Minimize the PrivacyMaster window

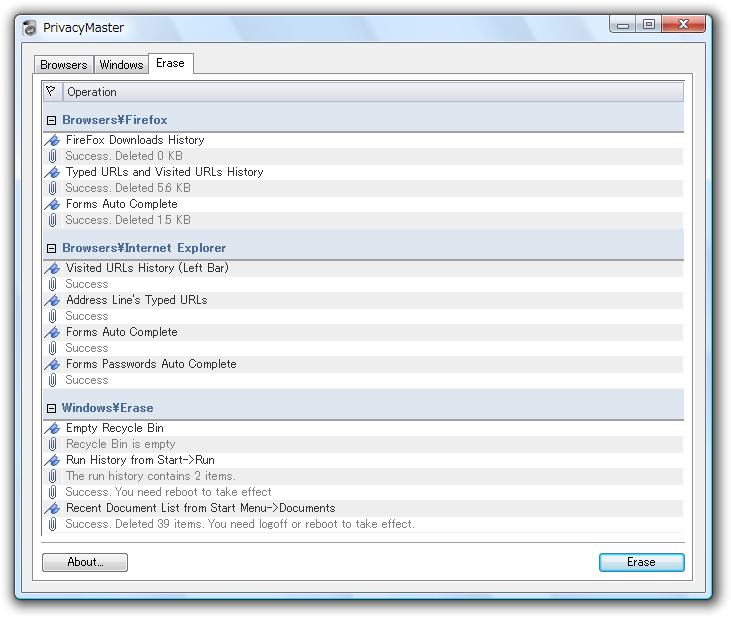[x=623, y=25]
